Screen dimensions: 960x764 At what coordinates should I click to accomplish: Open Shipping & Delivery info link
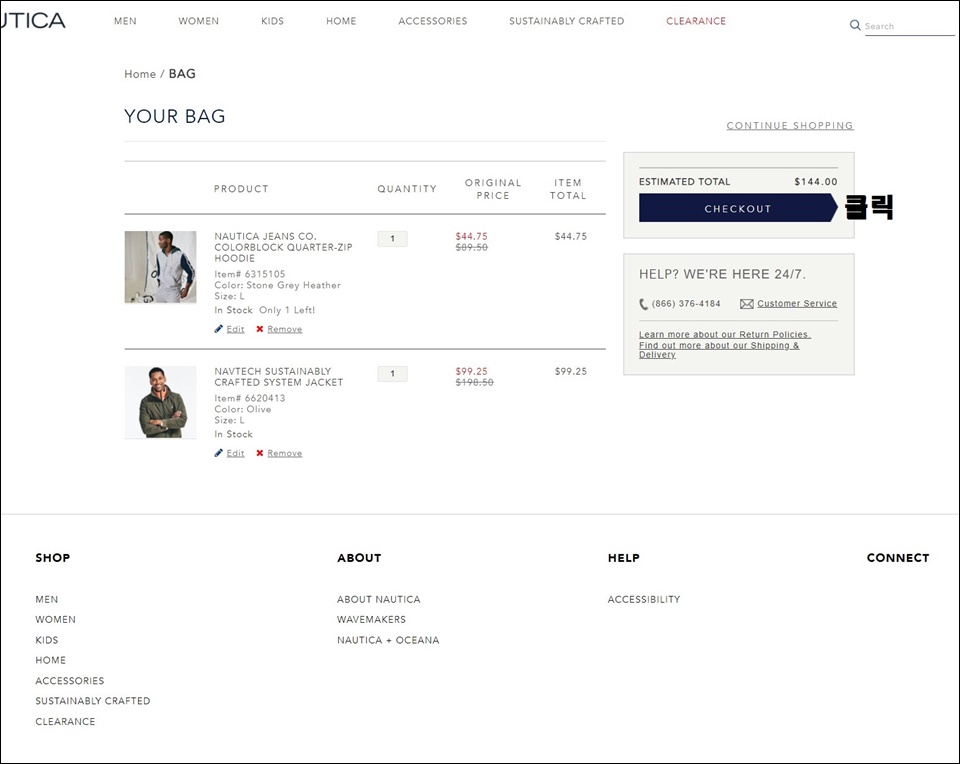point(719,350)
